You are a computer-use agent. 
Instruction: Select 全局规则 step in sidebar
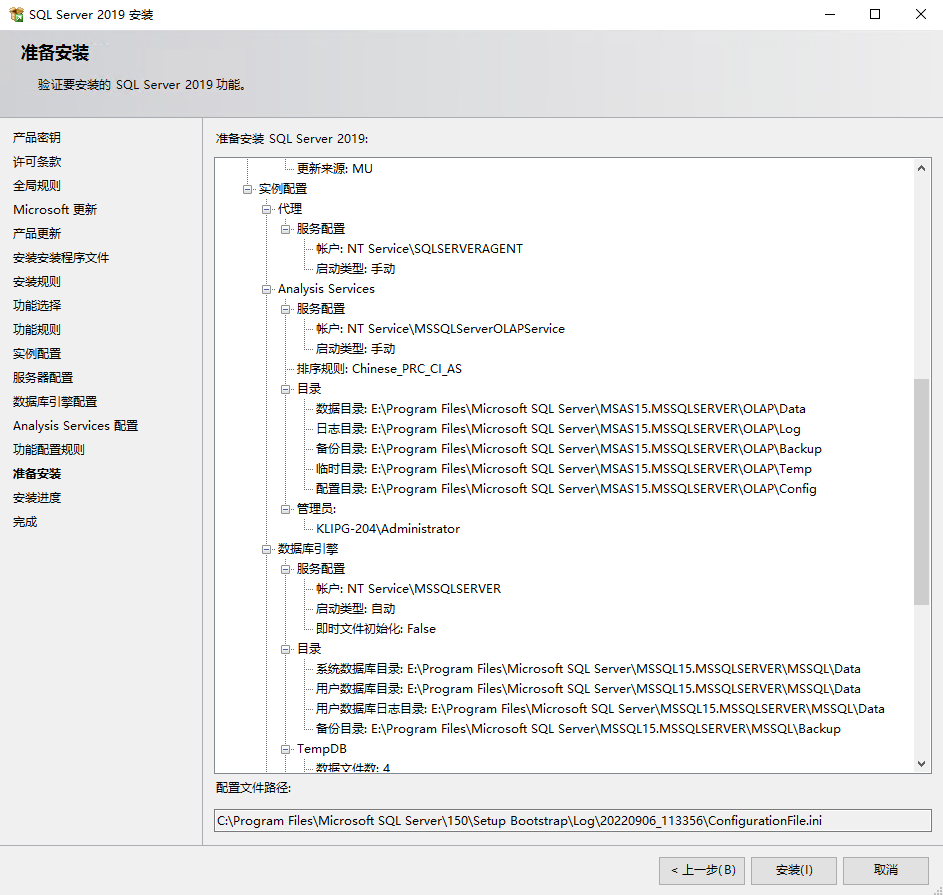(37, 186)
